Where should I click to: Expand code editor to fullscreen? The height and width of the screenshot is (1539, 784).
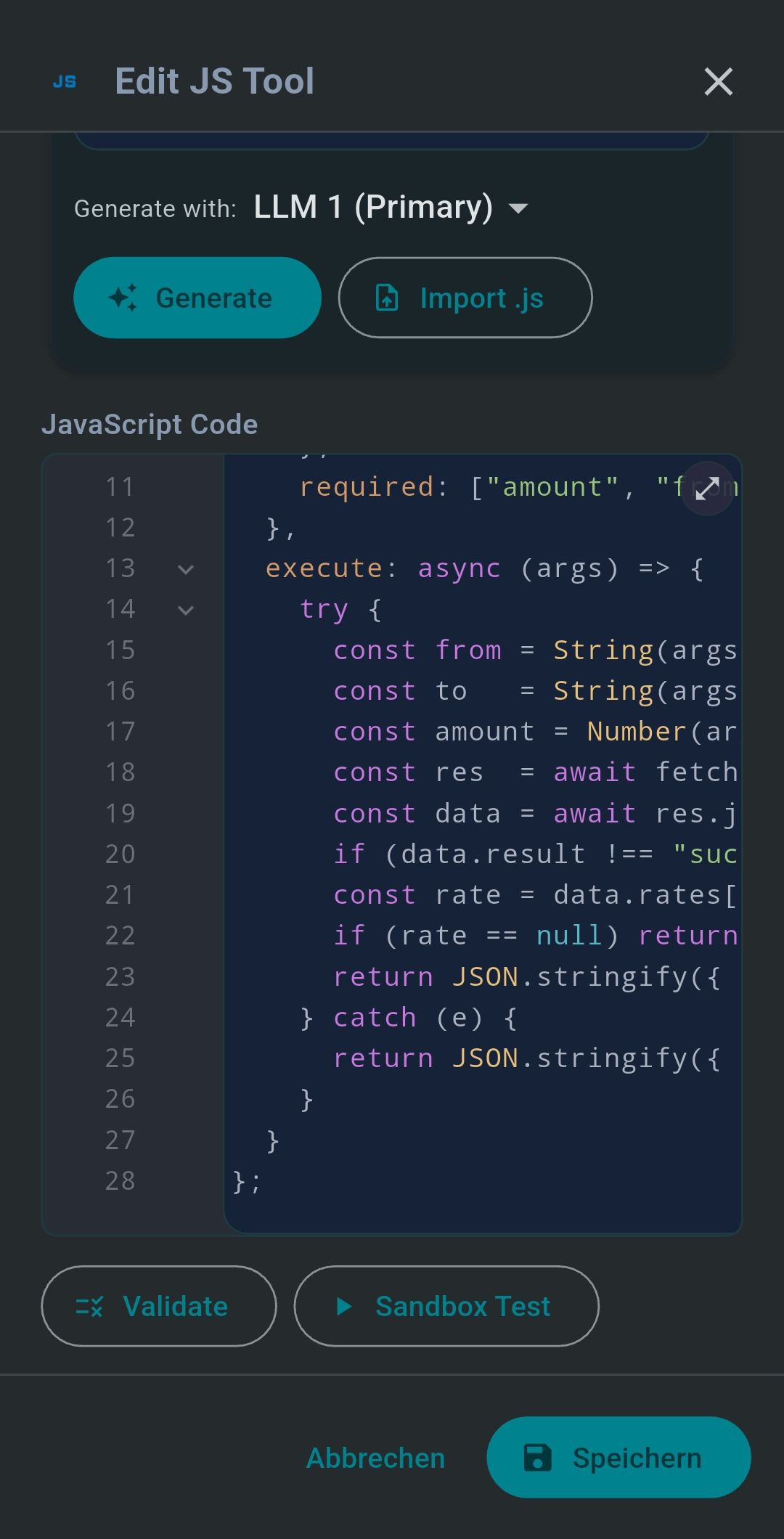[x=707, y=489]
